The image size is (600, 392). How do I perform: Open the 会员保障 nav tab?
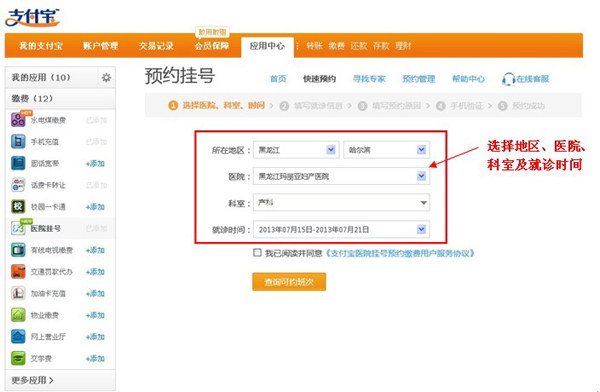212,46
